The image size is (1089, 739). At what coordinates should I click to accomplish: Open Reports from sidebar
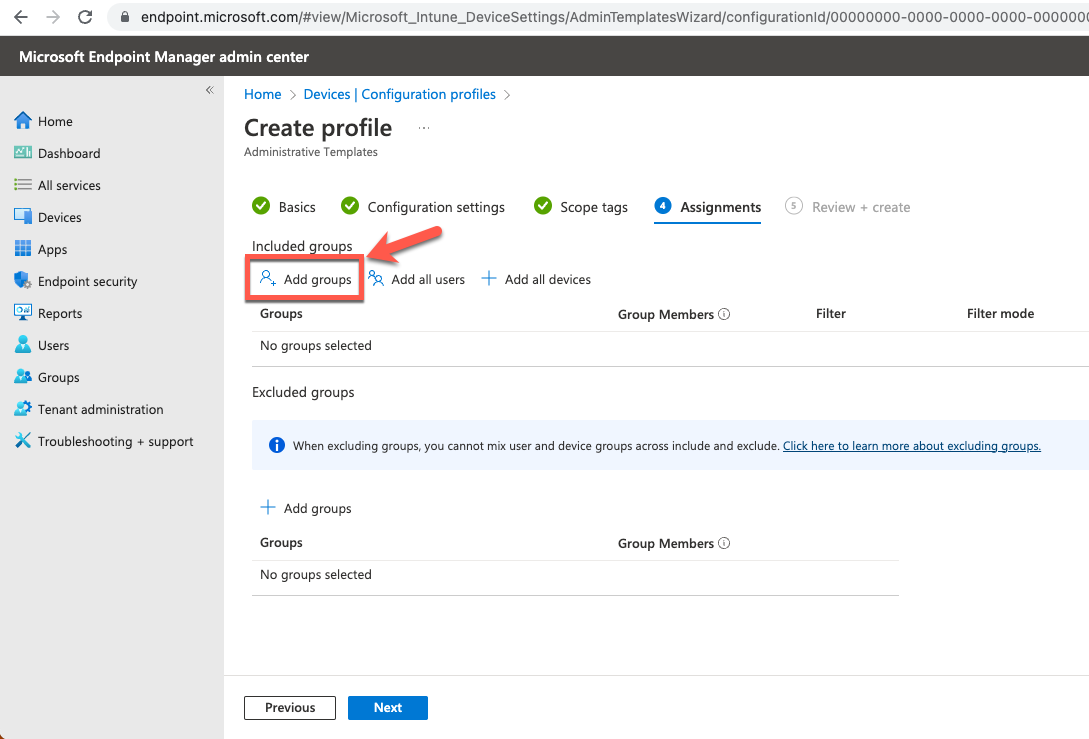point(60,313)
